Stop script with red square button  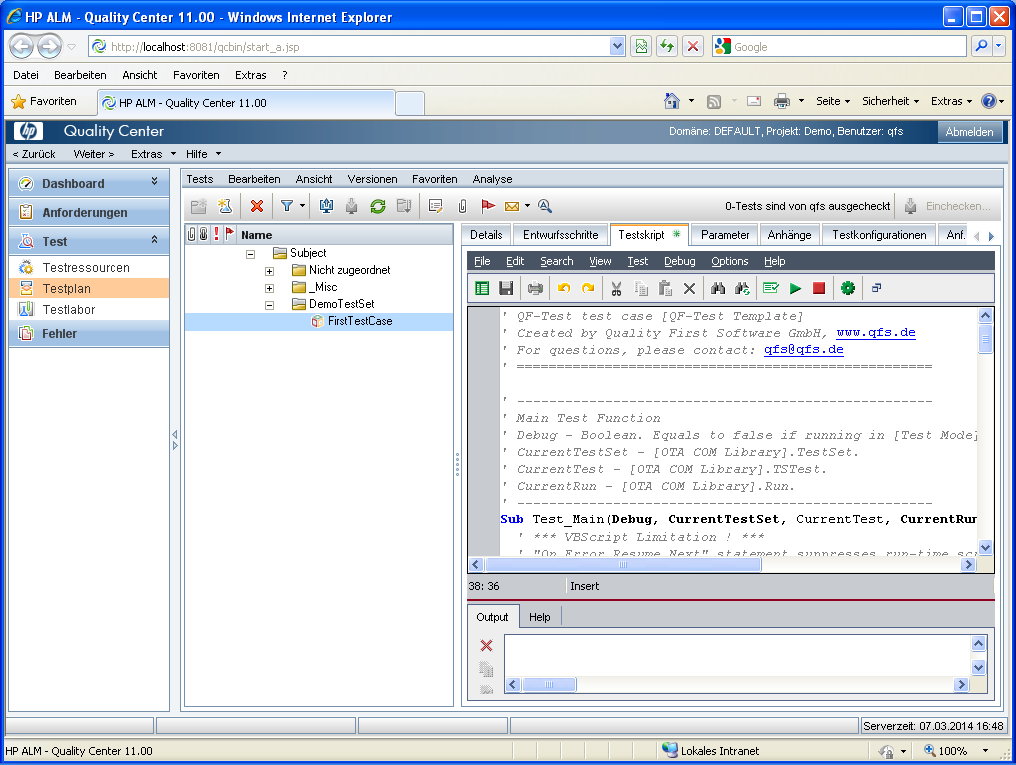(819, 288)
